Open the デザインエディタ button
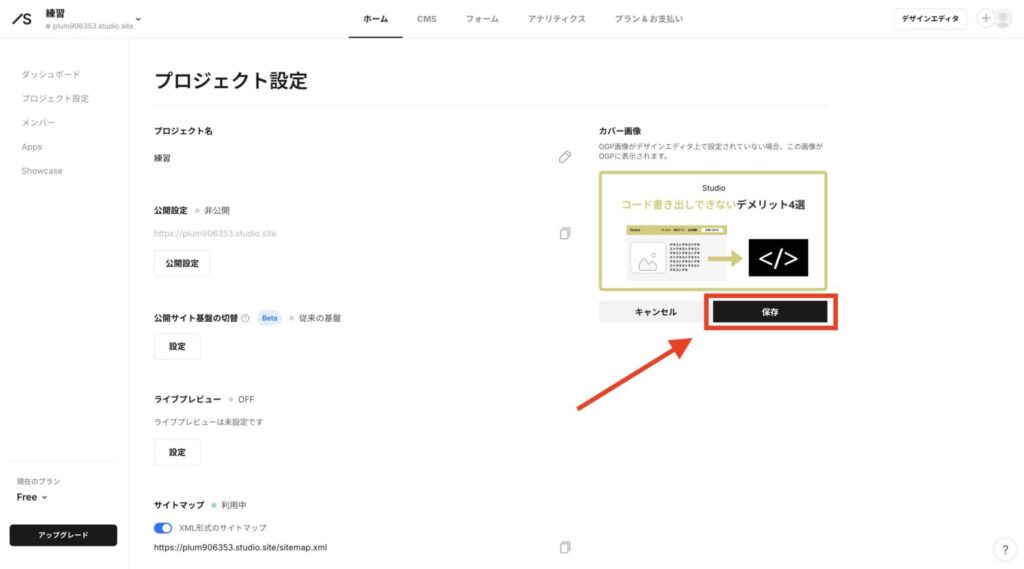 tap(930, 19)
